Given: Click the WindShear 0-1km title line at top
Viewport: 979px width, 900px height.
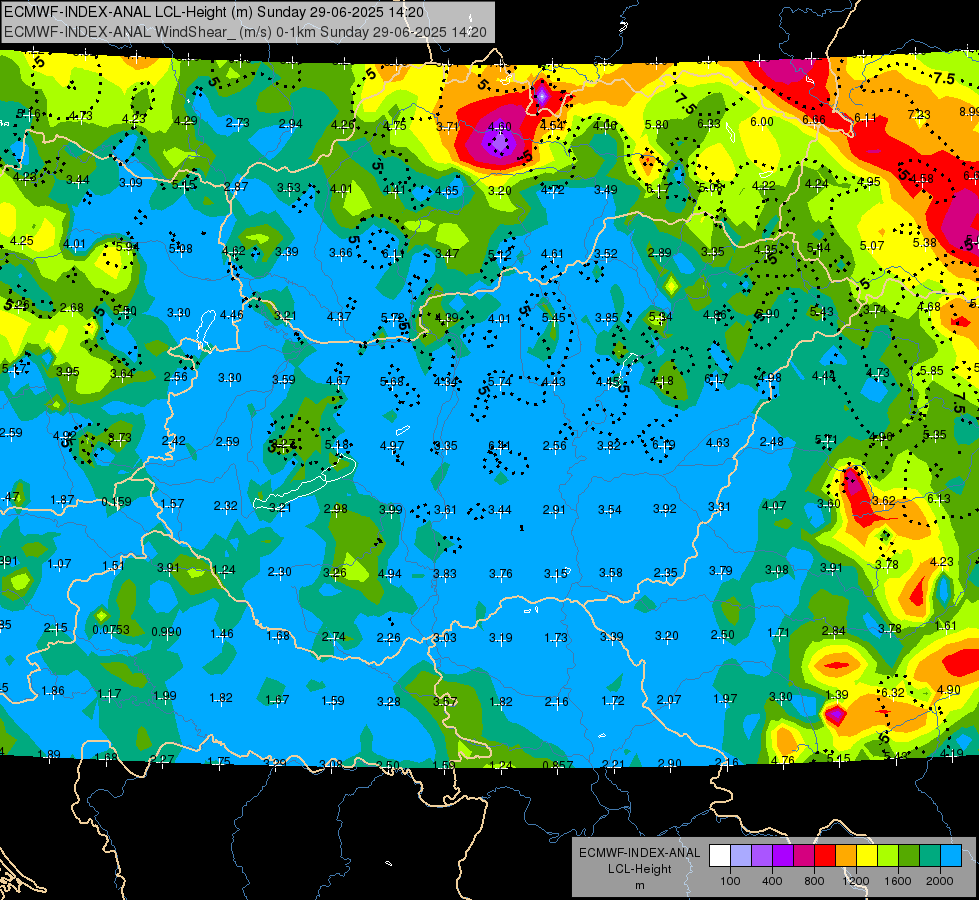Looking at the screenshot, I should 245,32.
